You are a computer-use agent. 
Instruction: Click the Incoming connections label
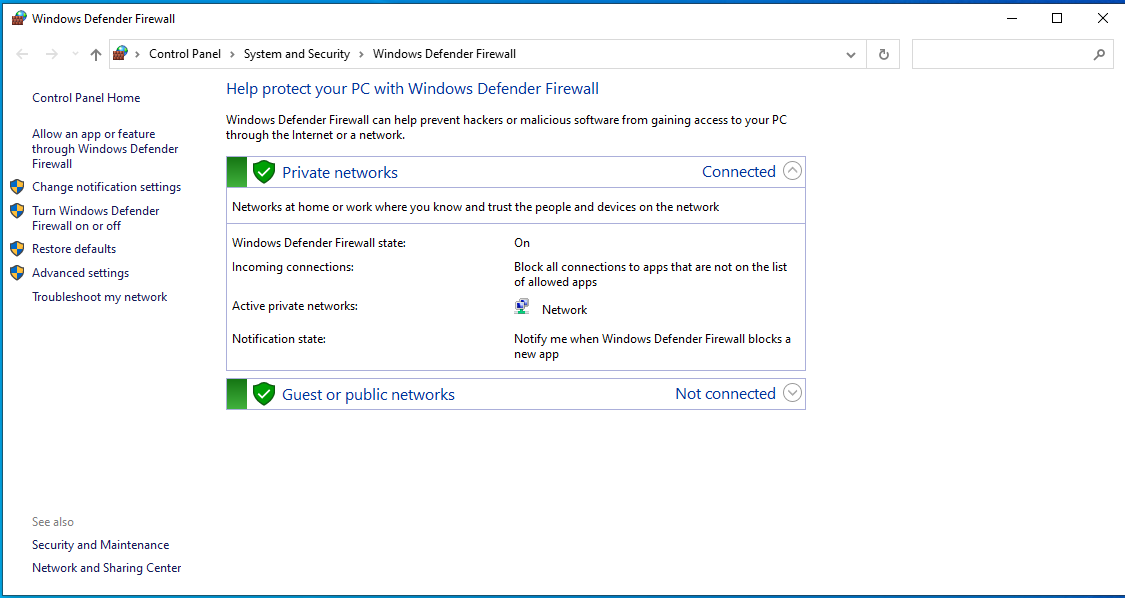click(293, 267)
